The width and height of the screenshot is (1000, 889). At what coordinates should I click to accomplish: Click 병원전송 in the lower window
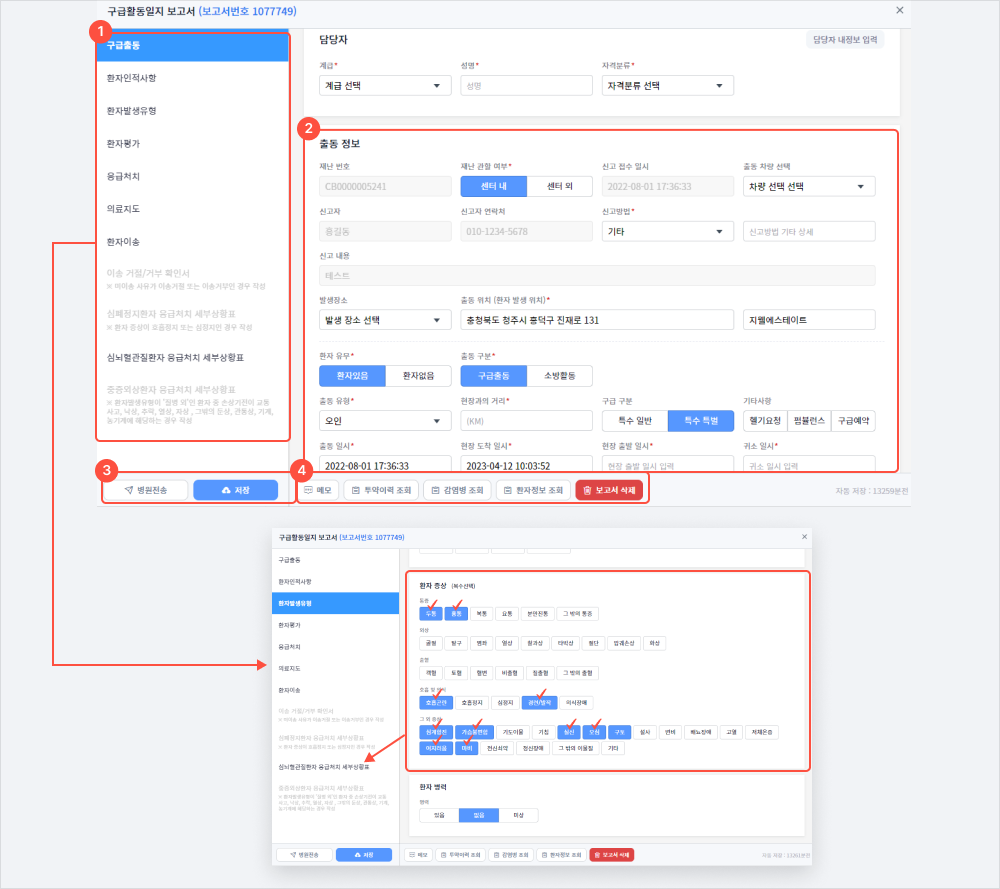point(304,855)
